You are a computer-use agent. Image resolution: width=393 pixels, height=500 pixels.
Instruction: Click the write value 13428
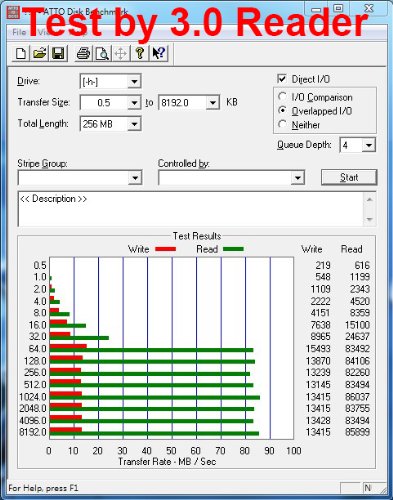click(318, 420)
